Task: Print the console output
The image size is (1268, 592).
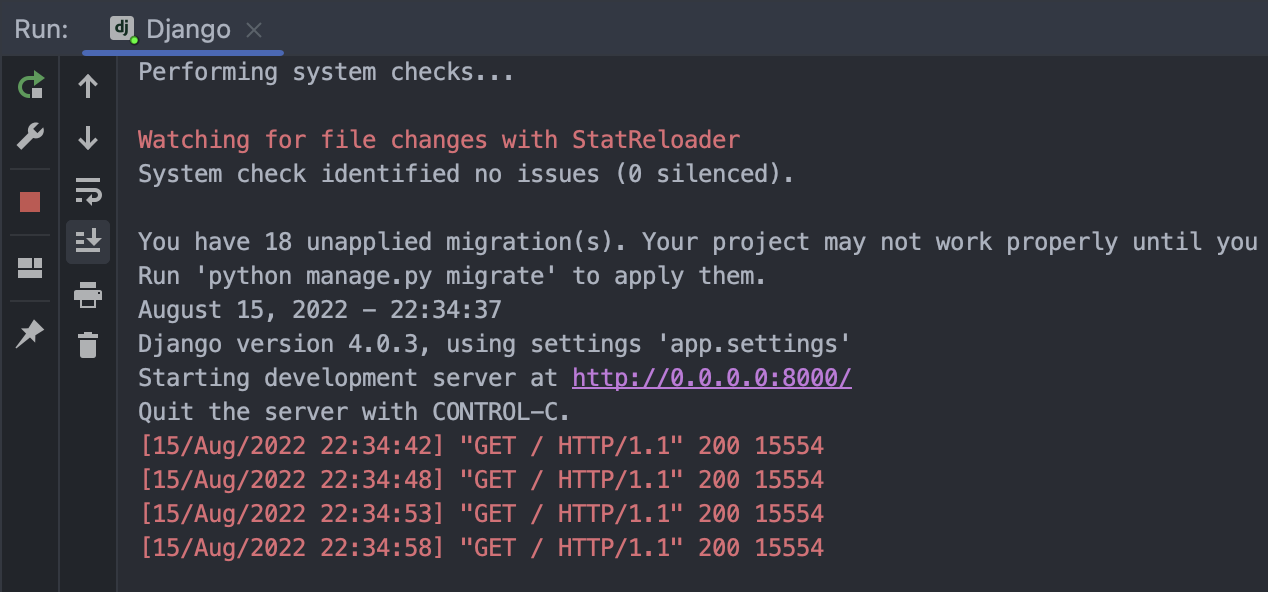Action: 88,295
